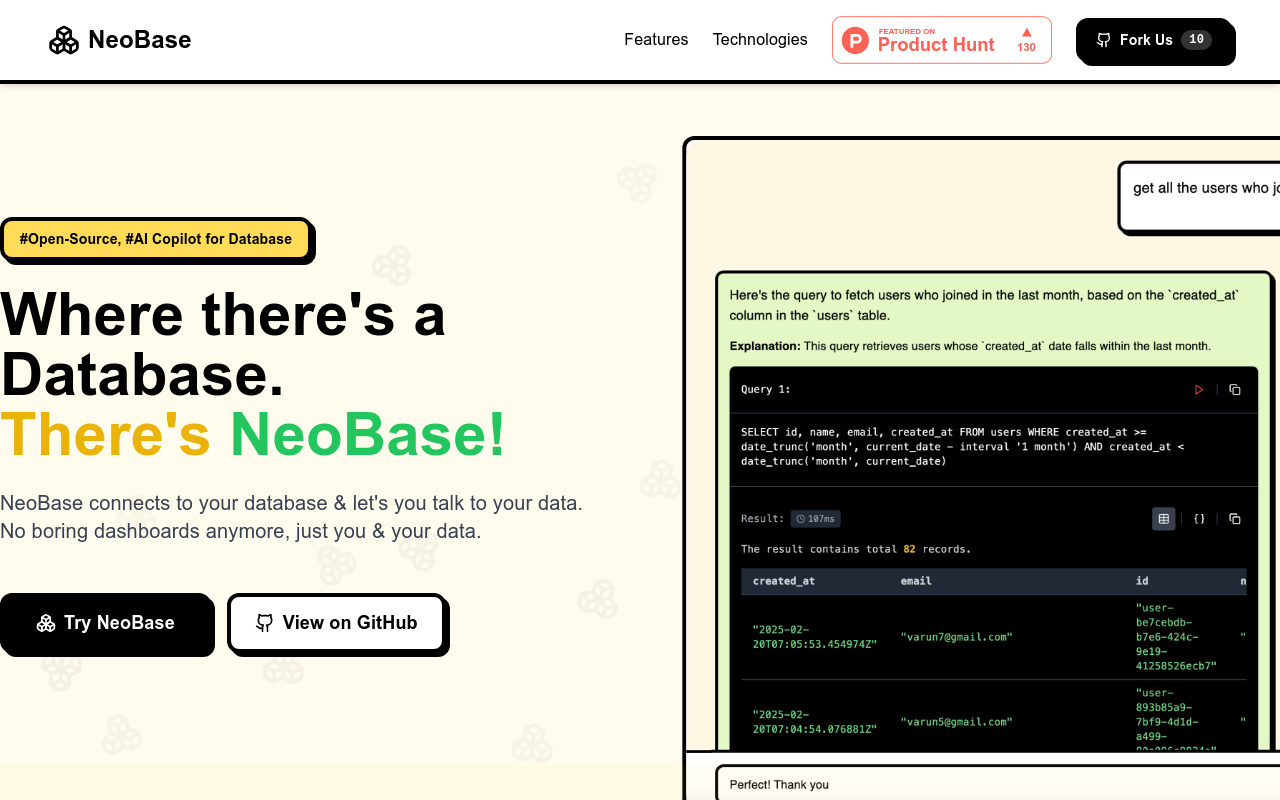The image size is (1280, 800).
Task: Open the Product Hunt featured badge
Action: pos(942,40)
